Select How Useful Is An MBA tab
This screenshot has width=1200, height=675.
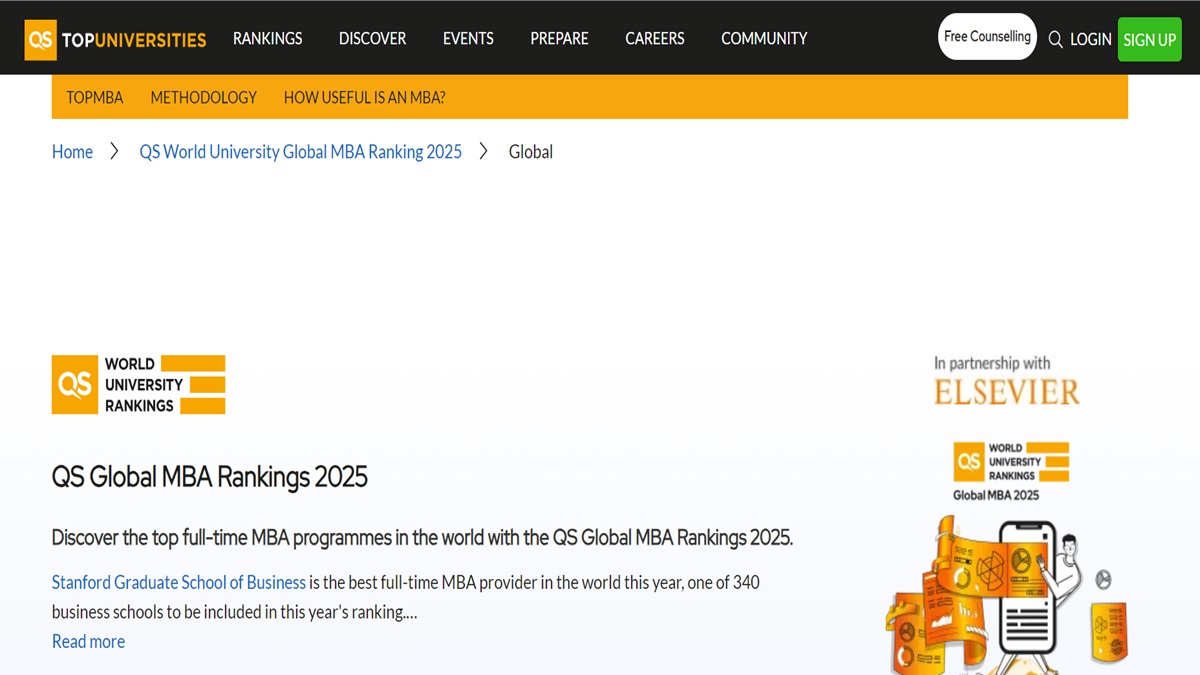pos(364,98)
